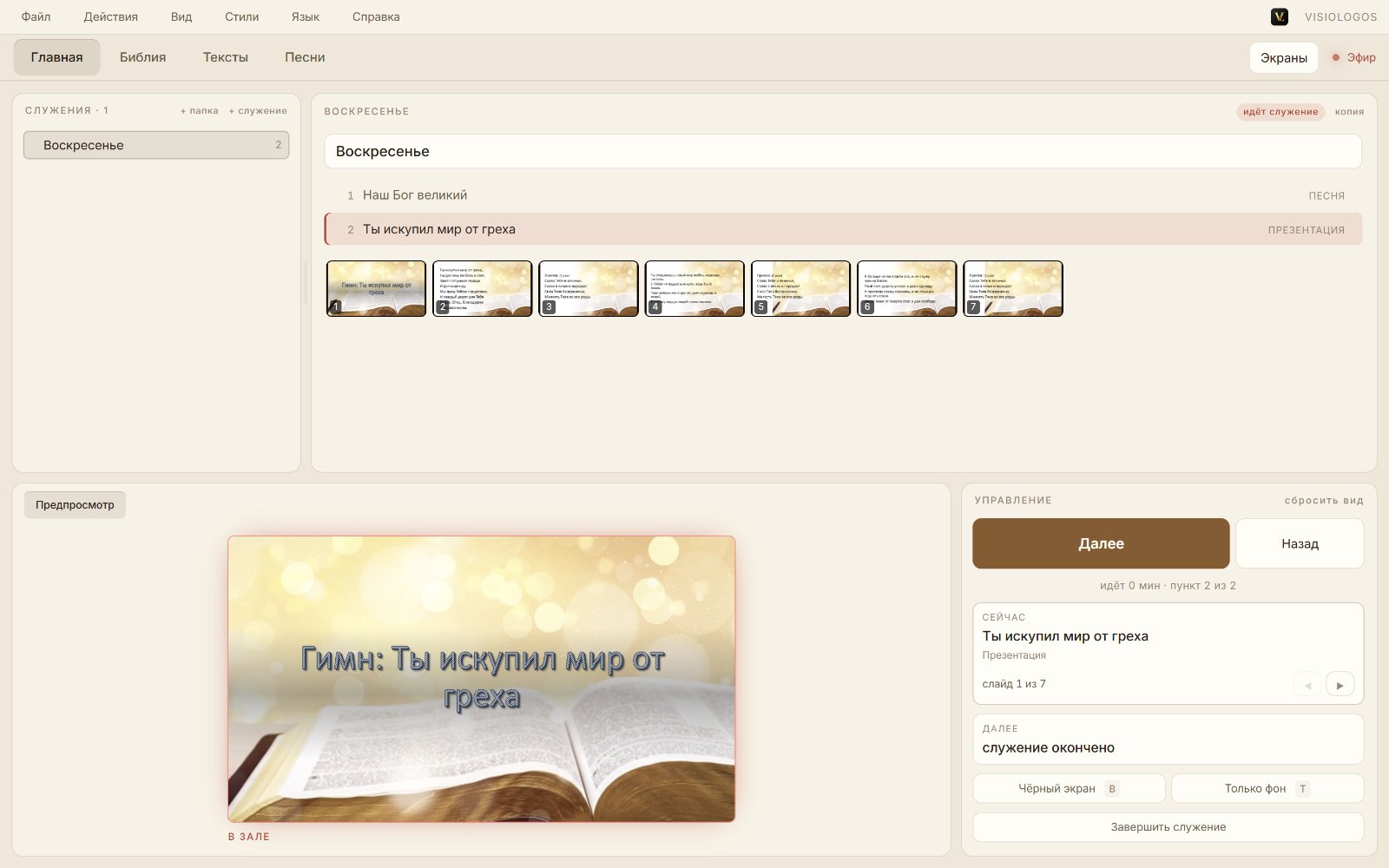
Task: Toggle Только фон
Action: click(x=1267, y=788)
